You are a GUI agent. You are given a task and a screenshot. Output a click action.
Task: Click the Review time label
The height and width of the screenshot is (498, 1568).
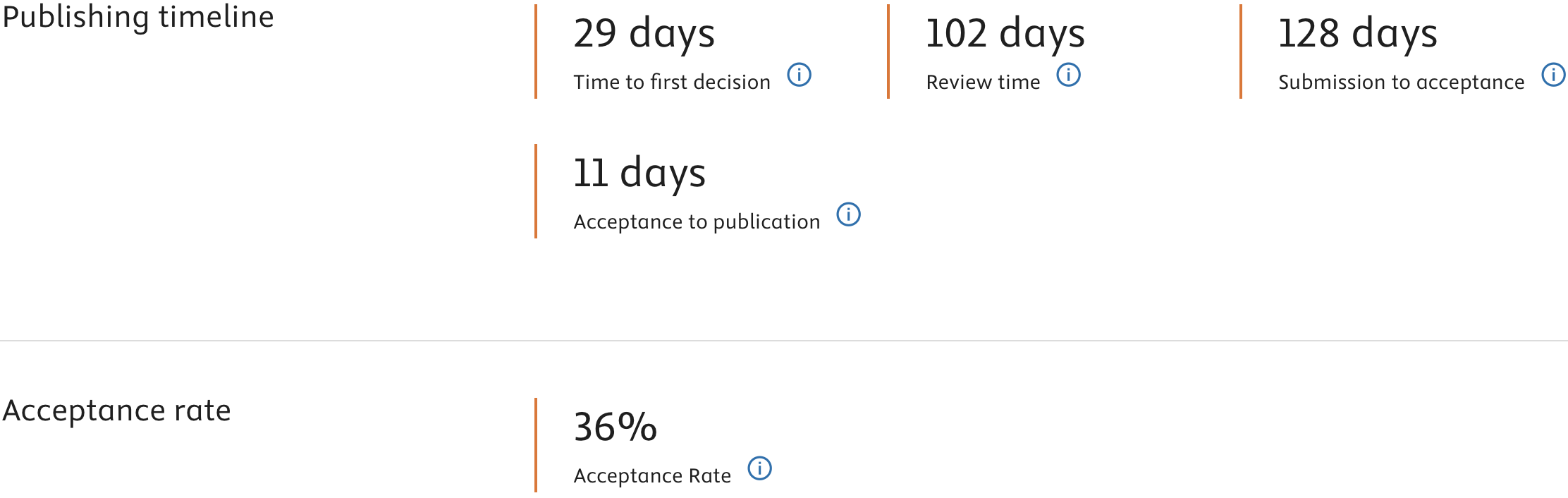pyautogui.click(x=983, y=82)
